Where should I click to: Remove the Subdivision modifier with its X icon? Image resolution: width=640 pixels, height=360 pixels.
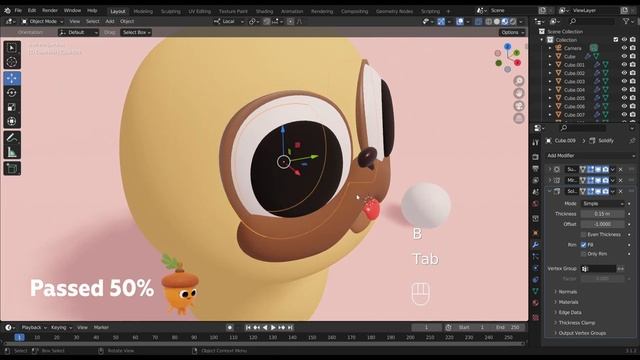click(621, 169)
